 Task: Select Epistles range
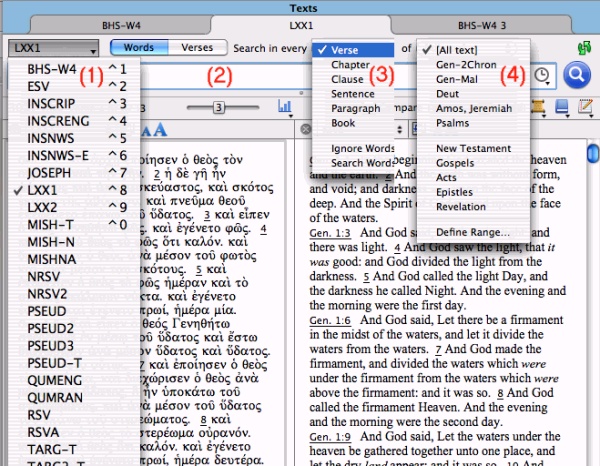tap(473, 192)
